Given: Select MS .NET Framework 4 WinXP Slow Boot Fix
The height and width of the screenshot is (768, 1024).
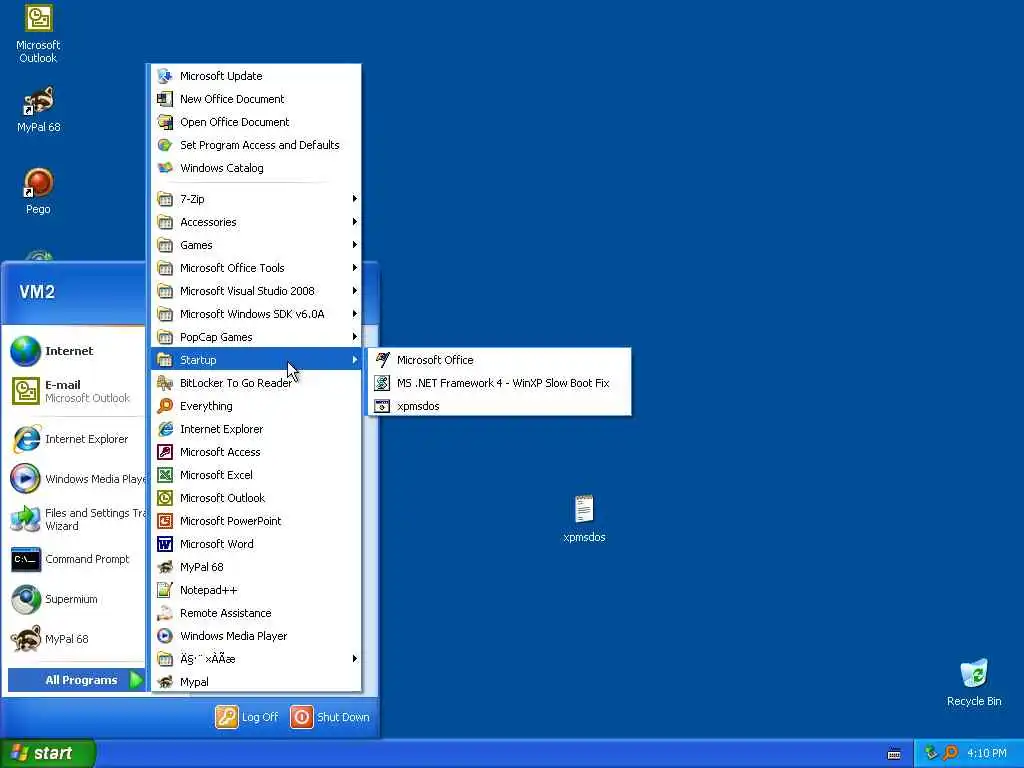Looking at the screenshot, I should coord(500,383).
